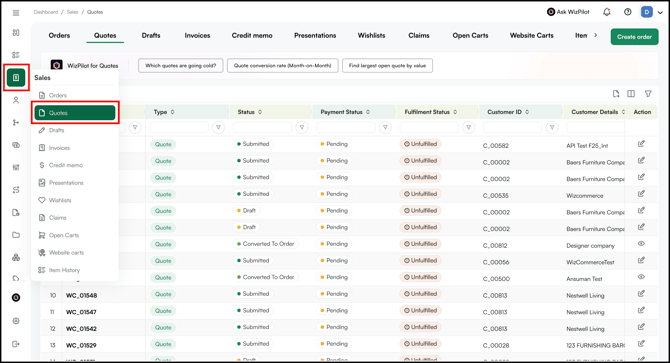The width and height of the screenshot is (670, 363).
Task: Click the logout icon at sidebar bottom
Action: point(16,344)
